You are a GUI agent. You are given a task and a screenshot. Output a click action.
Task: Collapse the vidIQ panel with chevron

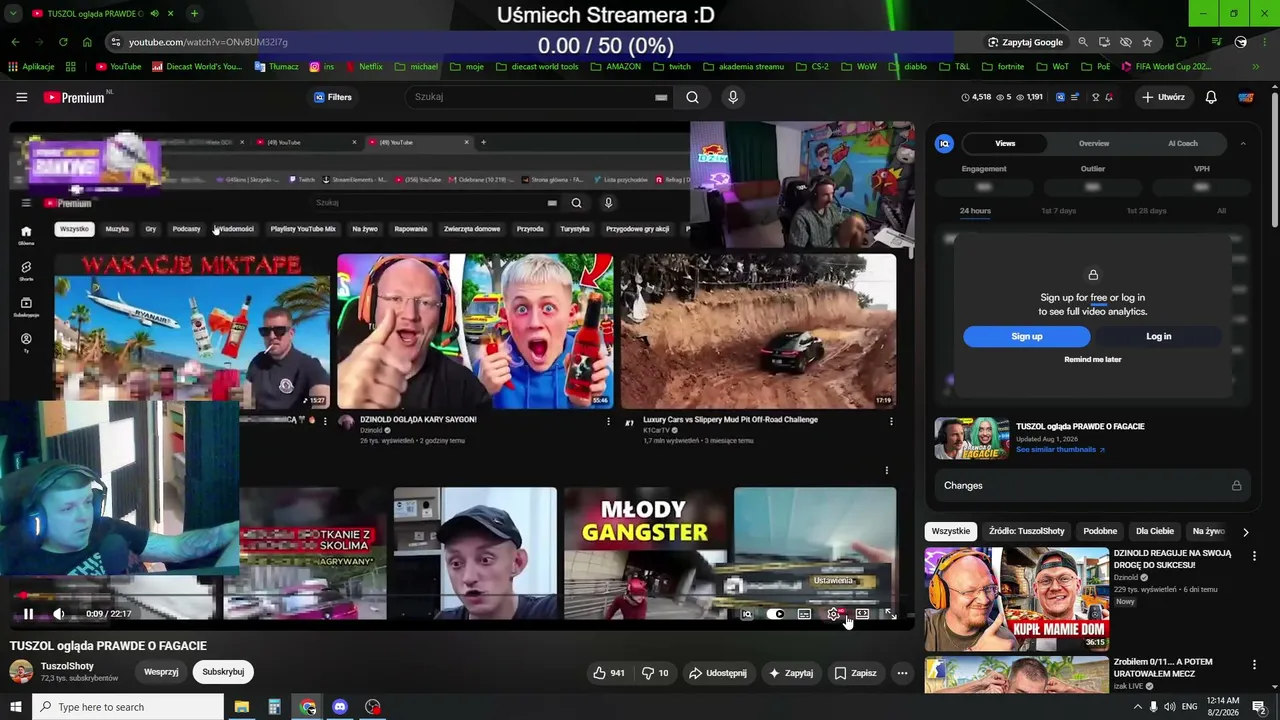pyautogui.click(x=1243, y=144)
